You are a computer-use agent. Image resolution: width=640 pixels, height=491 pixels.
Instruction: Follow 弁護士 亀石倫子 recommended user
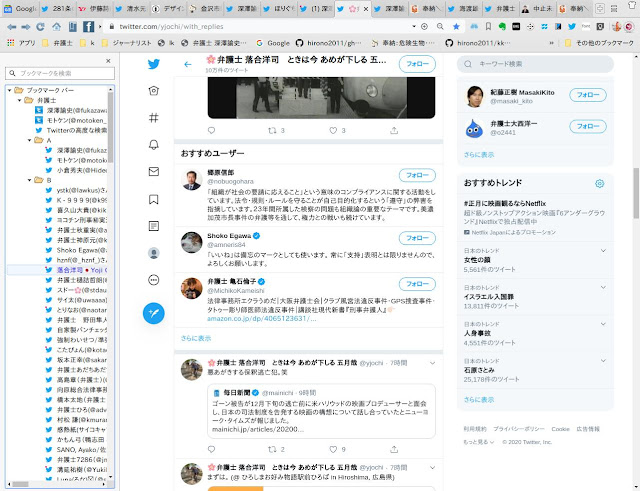[x=417, y=284]
